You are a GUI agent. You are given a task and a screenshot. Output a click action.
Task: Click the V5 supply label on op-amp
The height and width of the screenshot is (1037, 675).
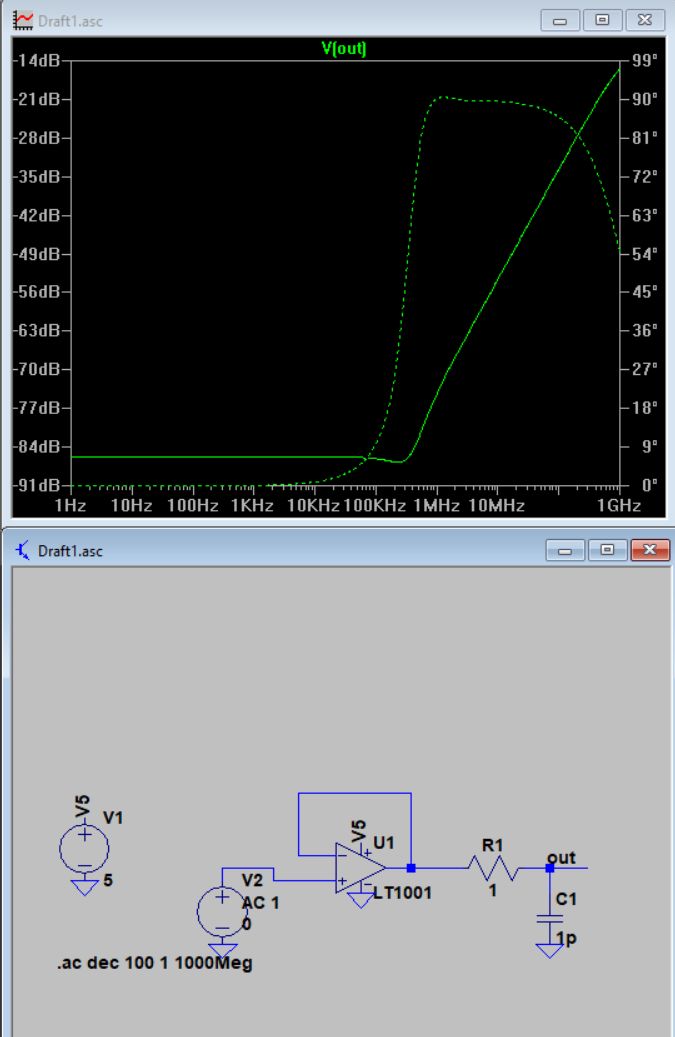[358, 831]
